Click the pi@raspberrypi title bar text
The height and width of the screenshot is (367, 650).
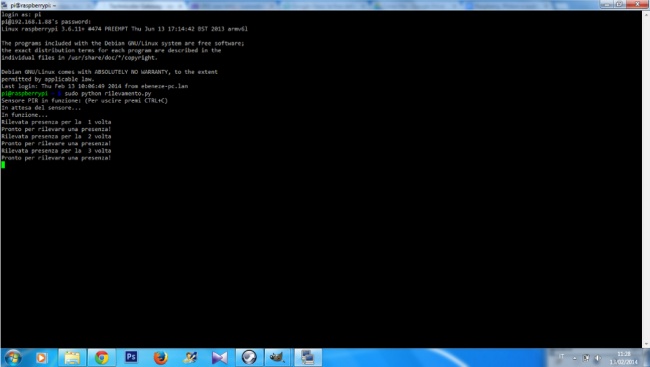point(33,5)
